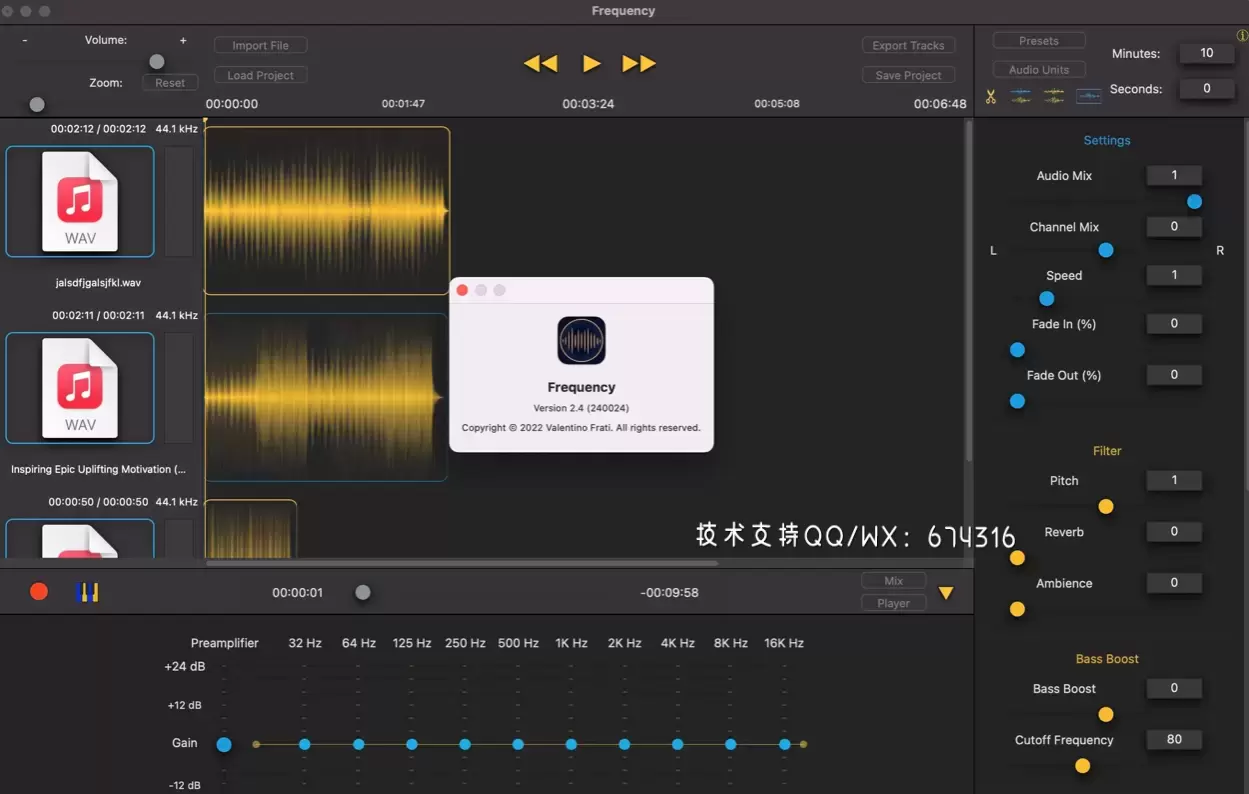Start recording with the red record button
Viewport: 1249px width, 794px height.
point(38,591)
